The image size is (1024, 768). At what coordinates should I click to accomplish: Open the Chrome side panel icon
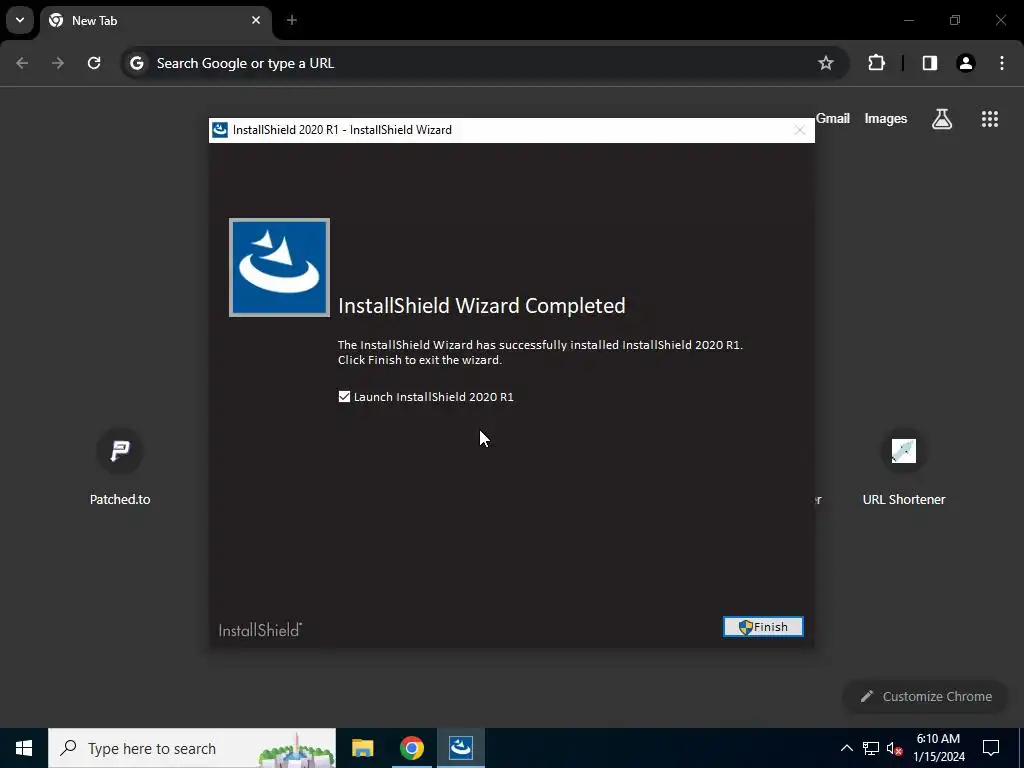(x=930, y=63)
